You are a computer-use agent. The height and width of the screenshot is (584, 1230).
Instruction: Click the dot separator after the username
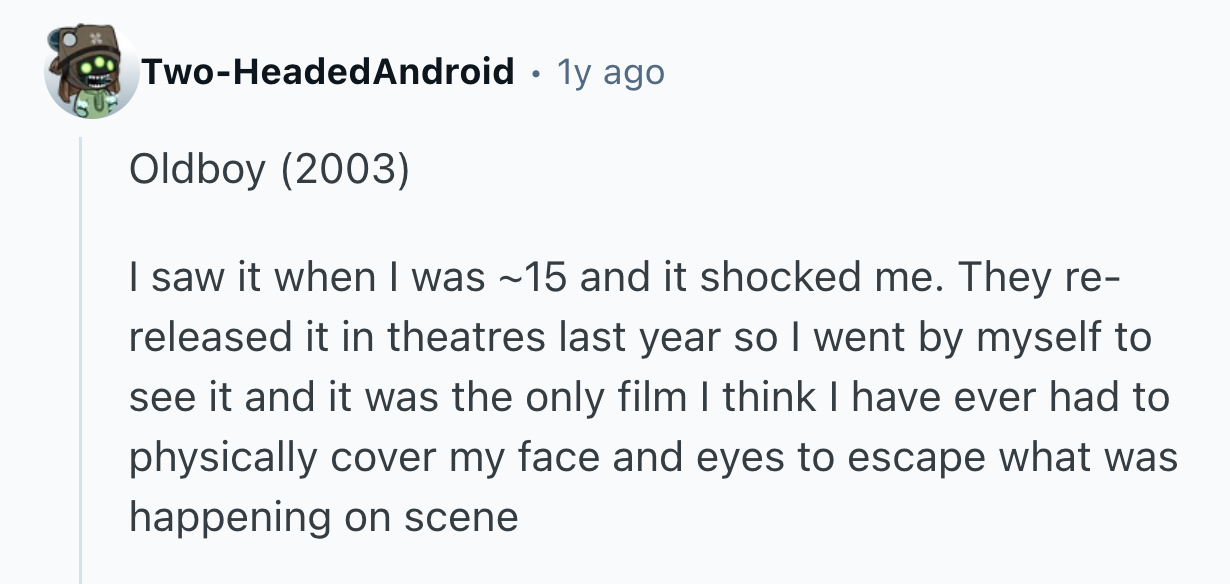tap(538, 73)
